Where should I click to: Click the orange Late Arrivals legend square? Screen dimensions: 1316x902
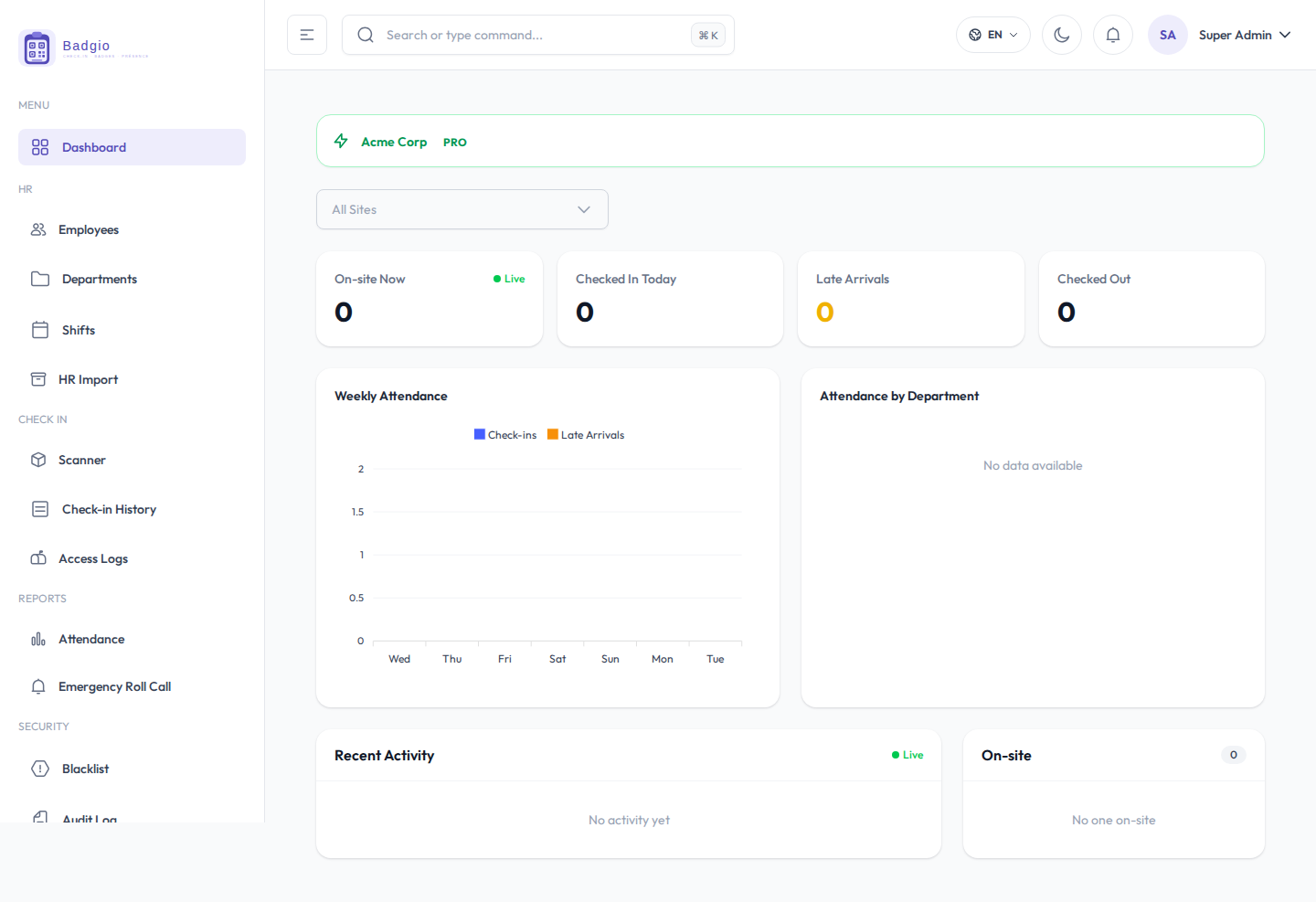[553, 434]
